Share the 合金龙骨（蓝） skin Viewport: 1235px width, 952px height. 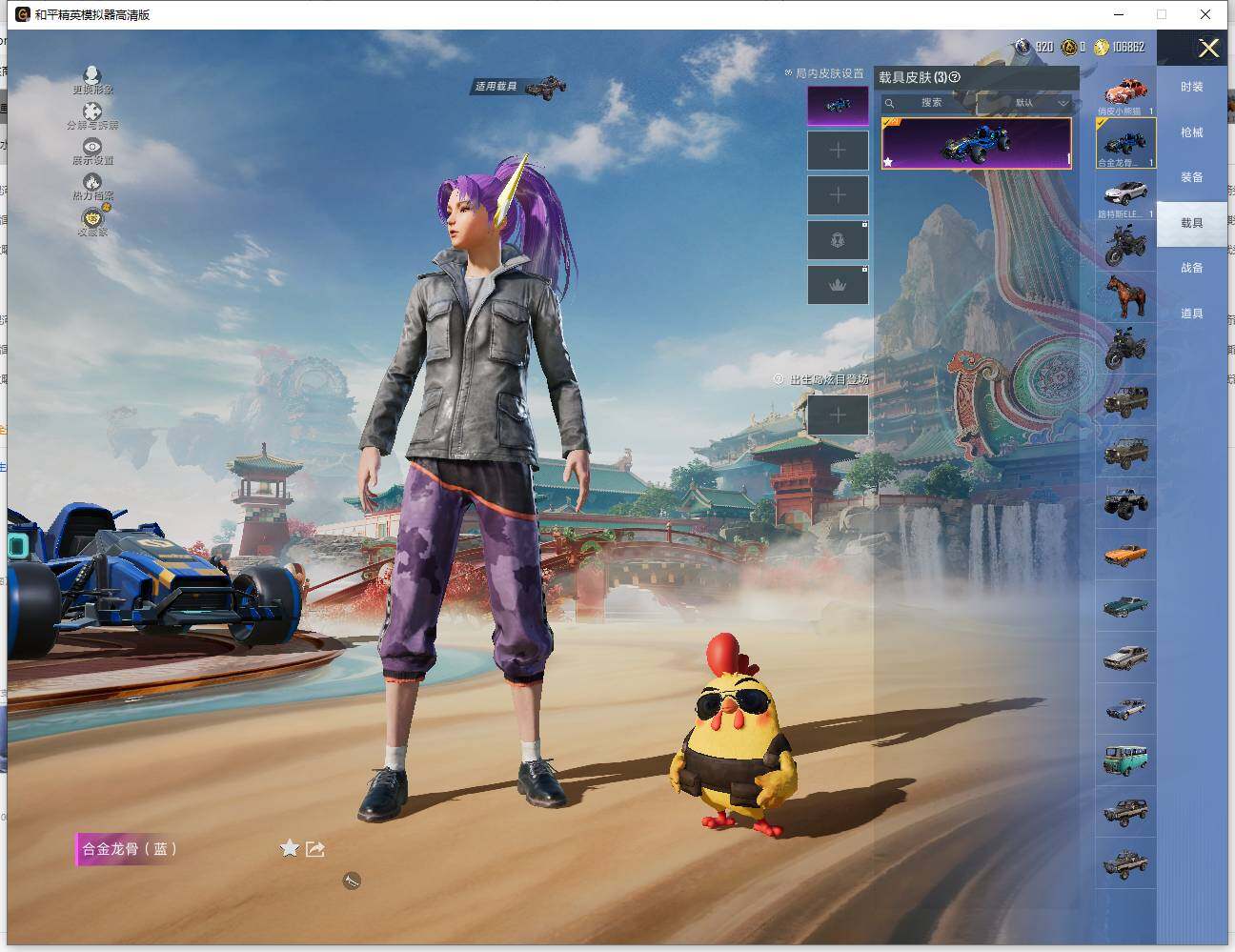point(316,848)
